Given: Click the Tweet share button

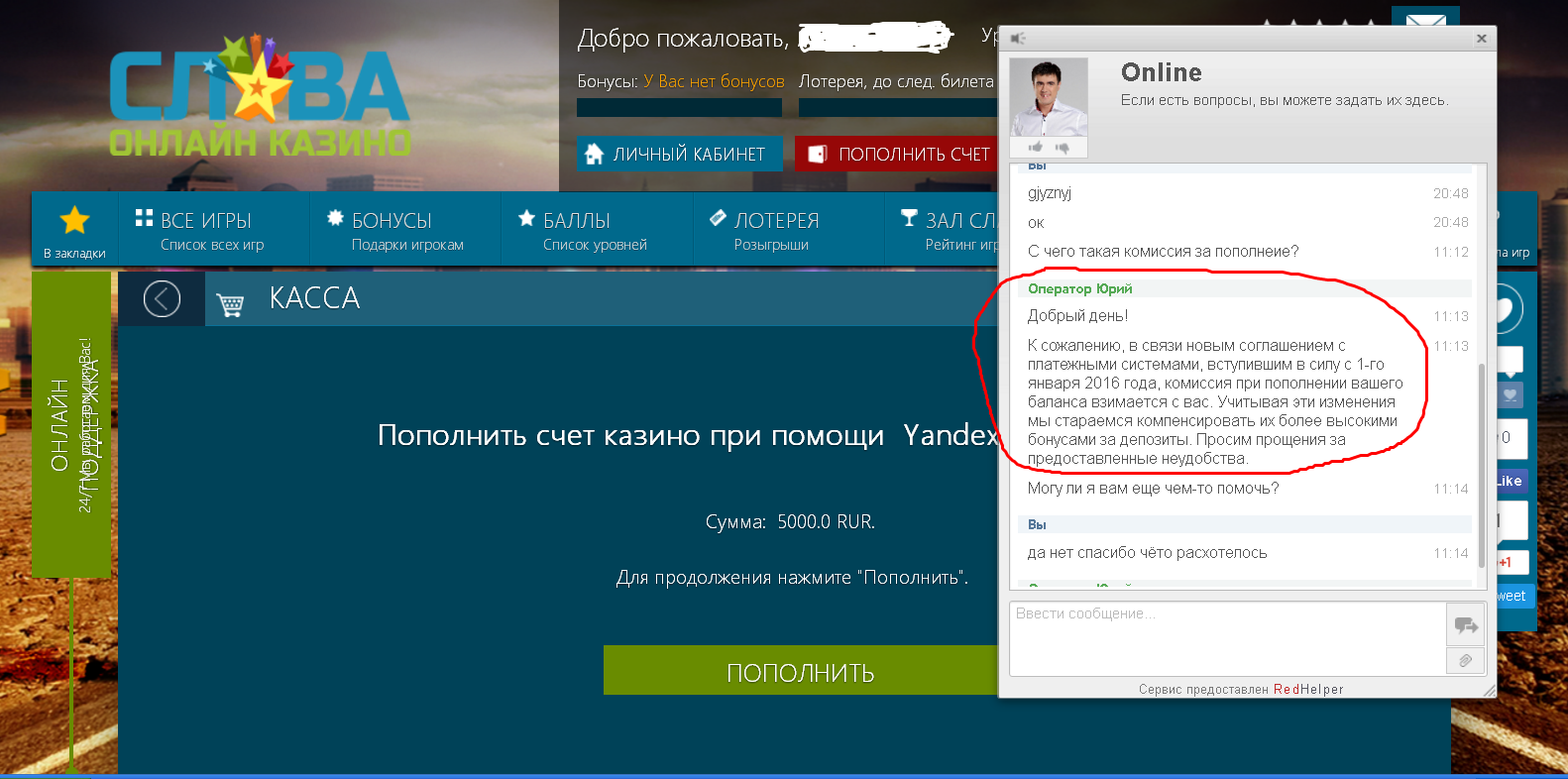Looking at the screenshot, I should point(1513,596).
